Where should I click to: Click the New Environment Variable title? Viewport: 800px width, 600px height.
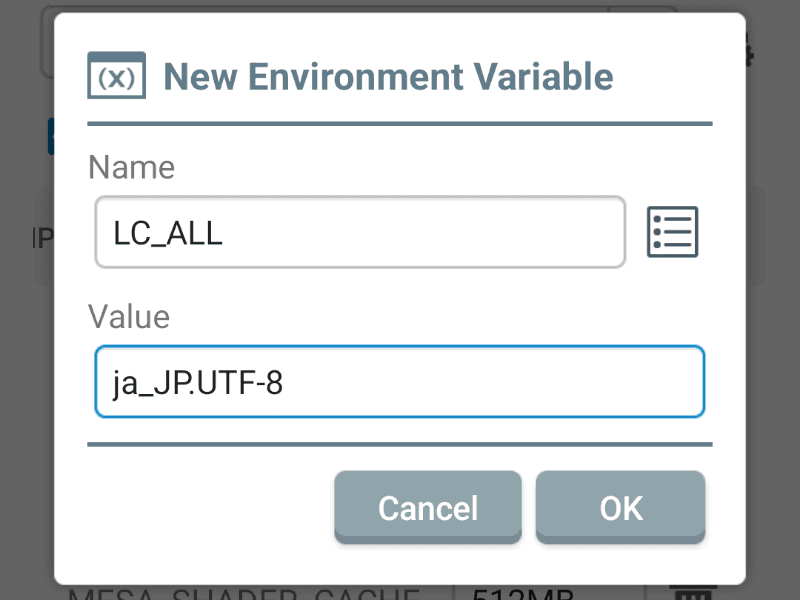(388, 76)
